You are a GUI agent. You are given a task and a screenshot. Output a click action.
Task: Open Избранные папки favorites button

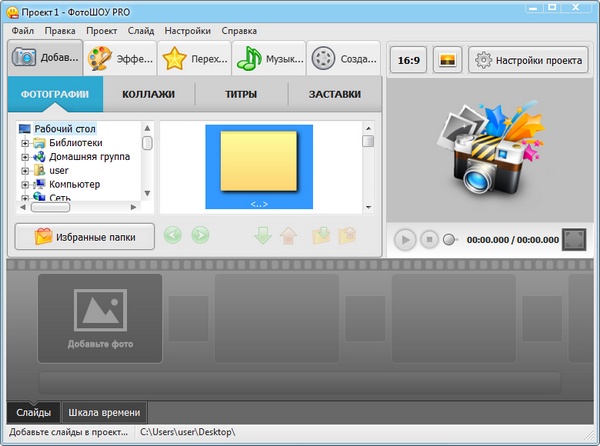pyautogui.click(x=85, y=237)
